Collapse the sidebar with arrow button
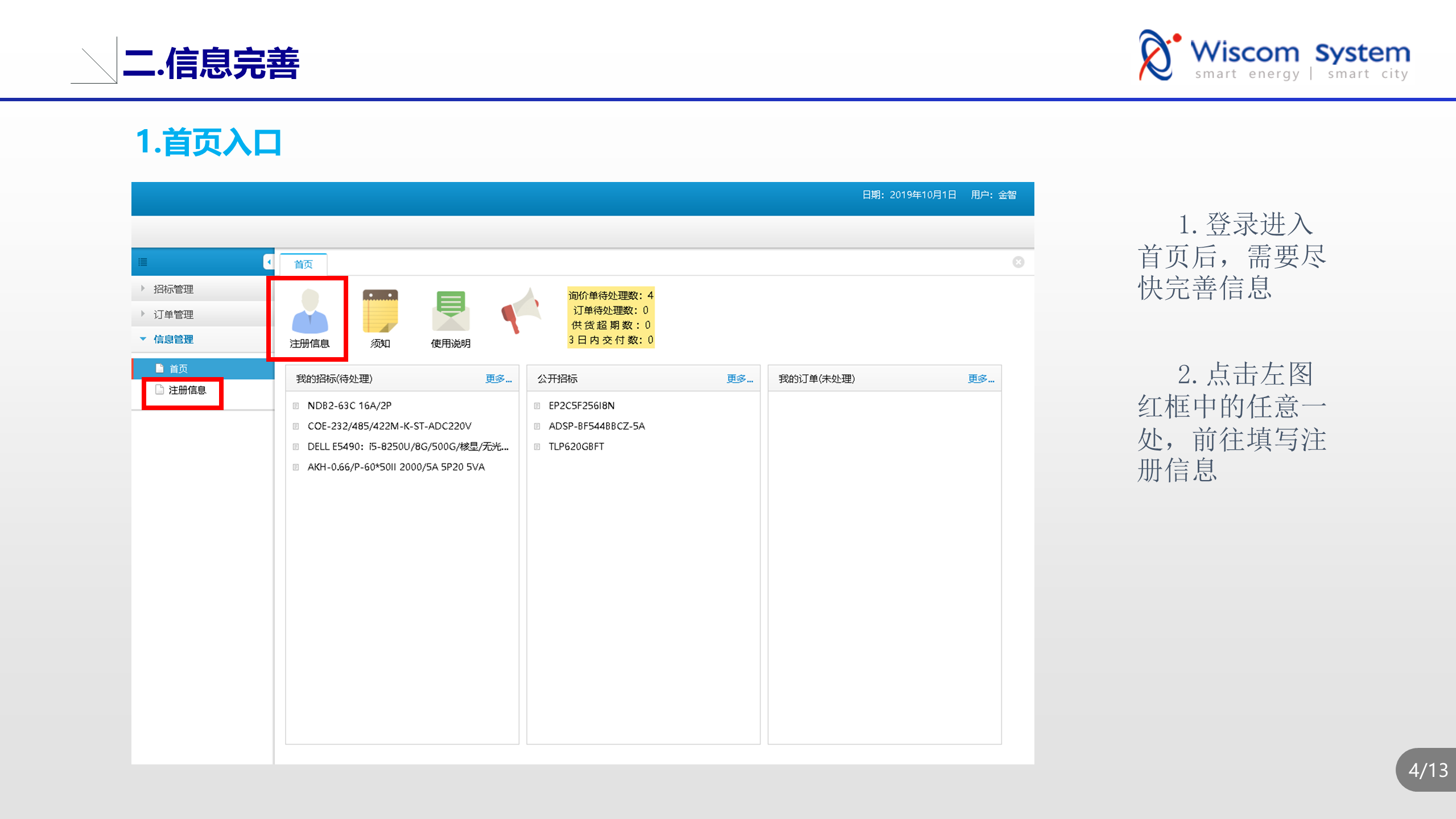Image resolution: width=1456 pixels, height=819 pixels. coord(269,262)
